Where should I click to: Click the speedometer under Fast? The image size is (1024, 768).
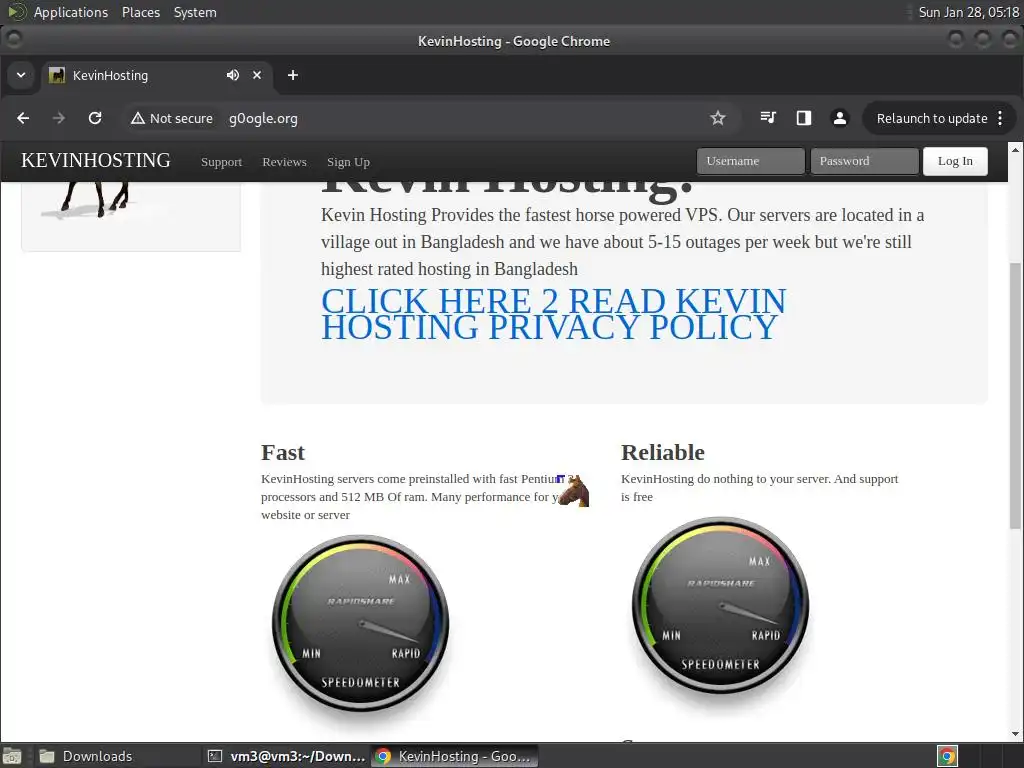click(360, 623)
